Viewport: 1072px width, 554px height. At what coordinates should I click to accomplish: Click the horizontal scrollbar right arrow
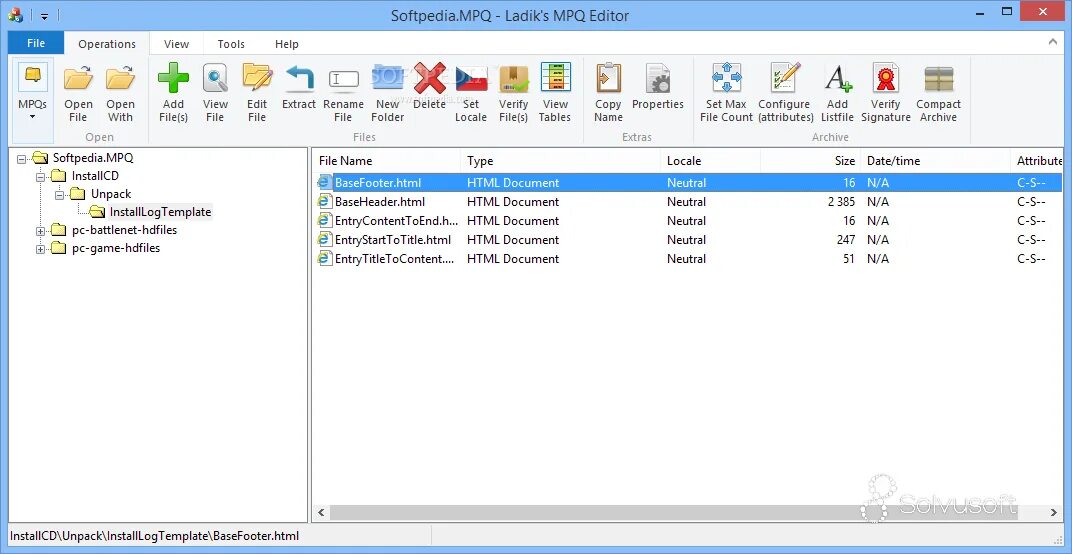(x=1054, y=512)
